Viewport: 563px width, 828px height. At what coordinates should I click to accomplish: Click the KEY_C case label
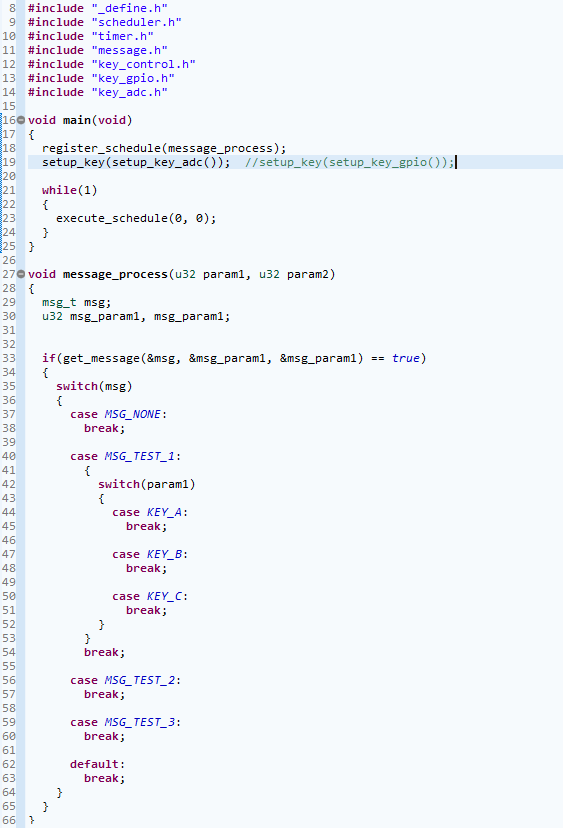(x=150, y=596)
